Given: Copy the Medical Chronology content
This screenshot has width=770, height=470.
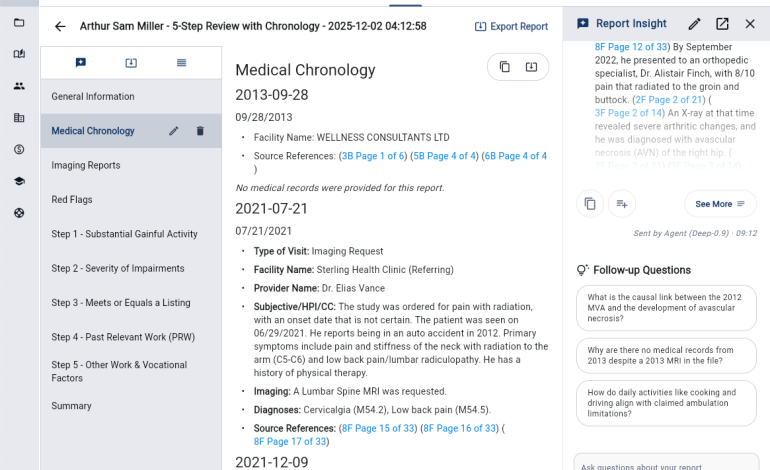Looking at the screenshot, I should click(505, 67).
